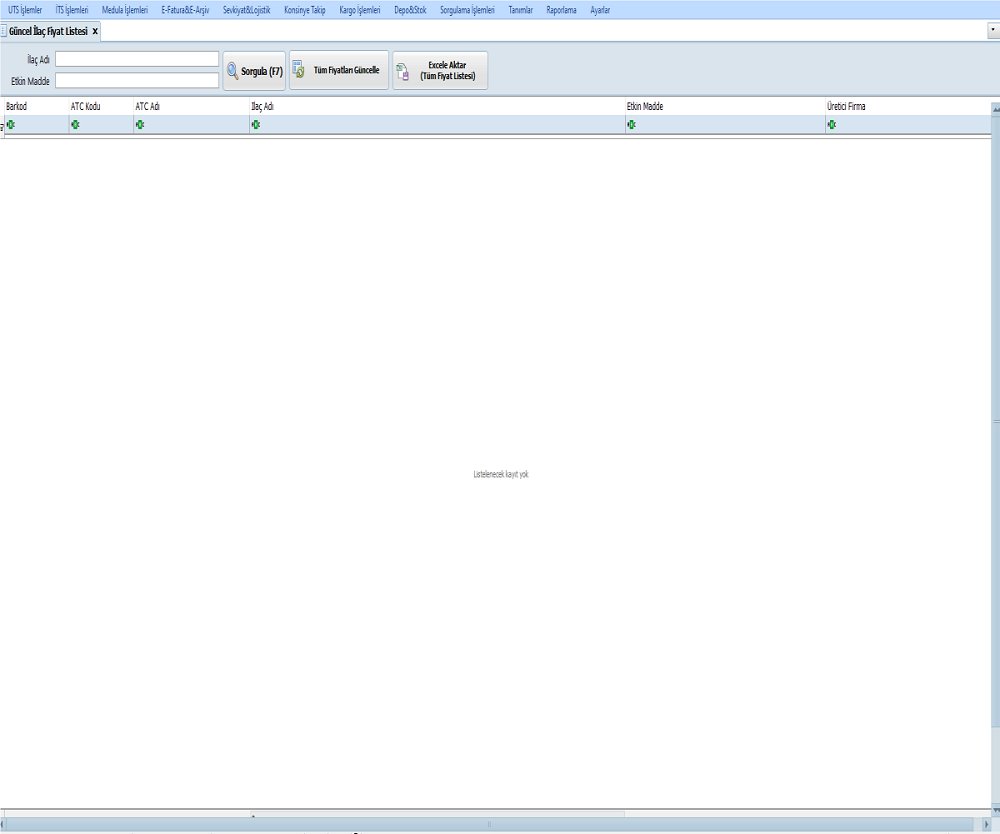Close the Güncel İlaç Fiyat Listesi tab
The height and width of the screenshot is (834, 1000).
pos(95,31)
